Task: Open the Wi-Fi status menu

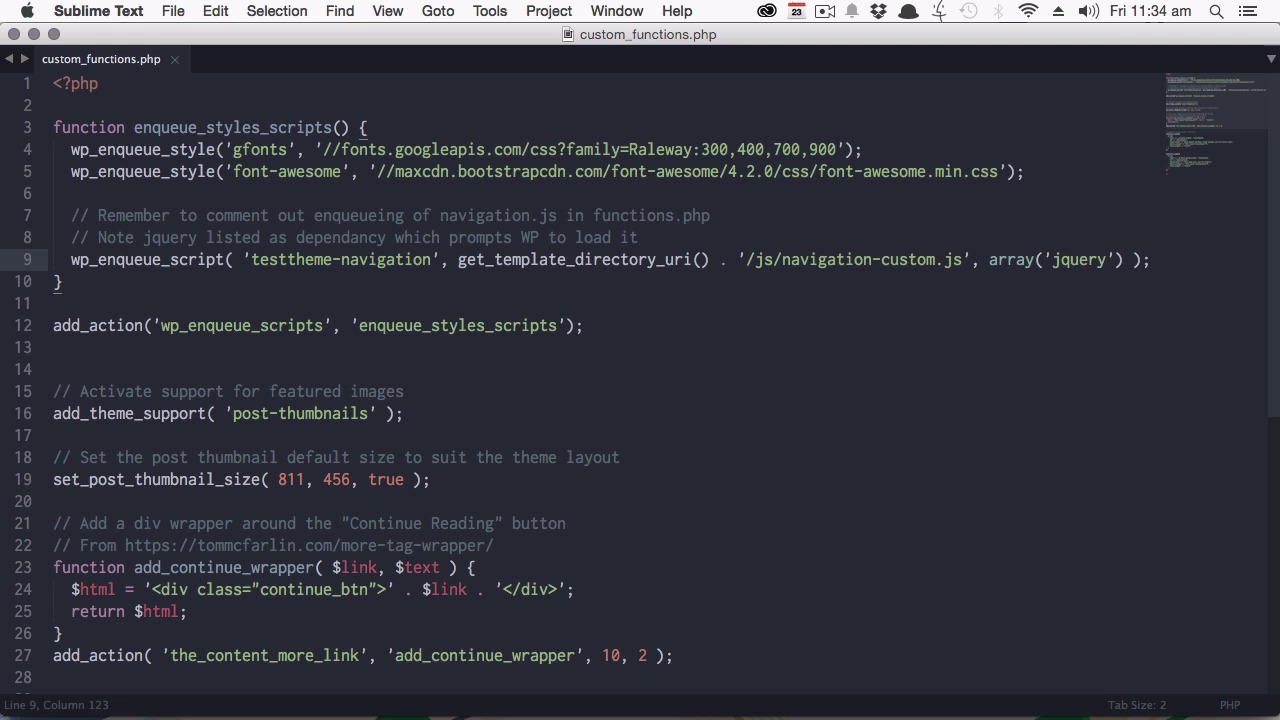Action: coord(1028,11)
